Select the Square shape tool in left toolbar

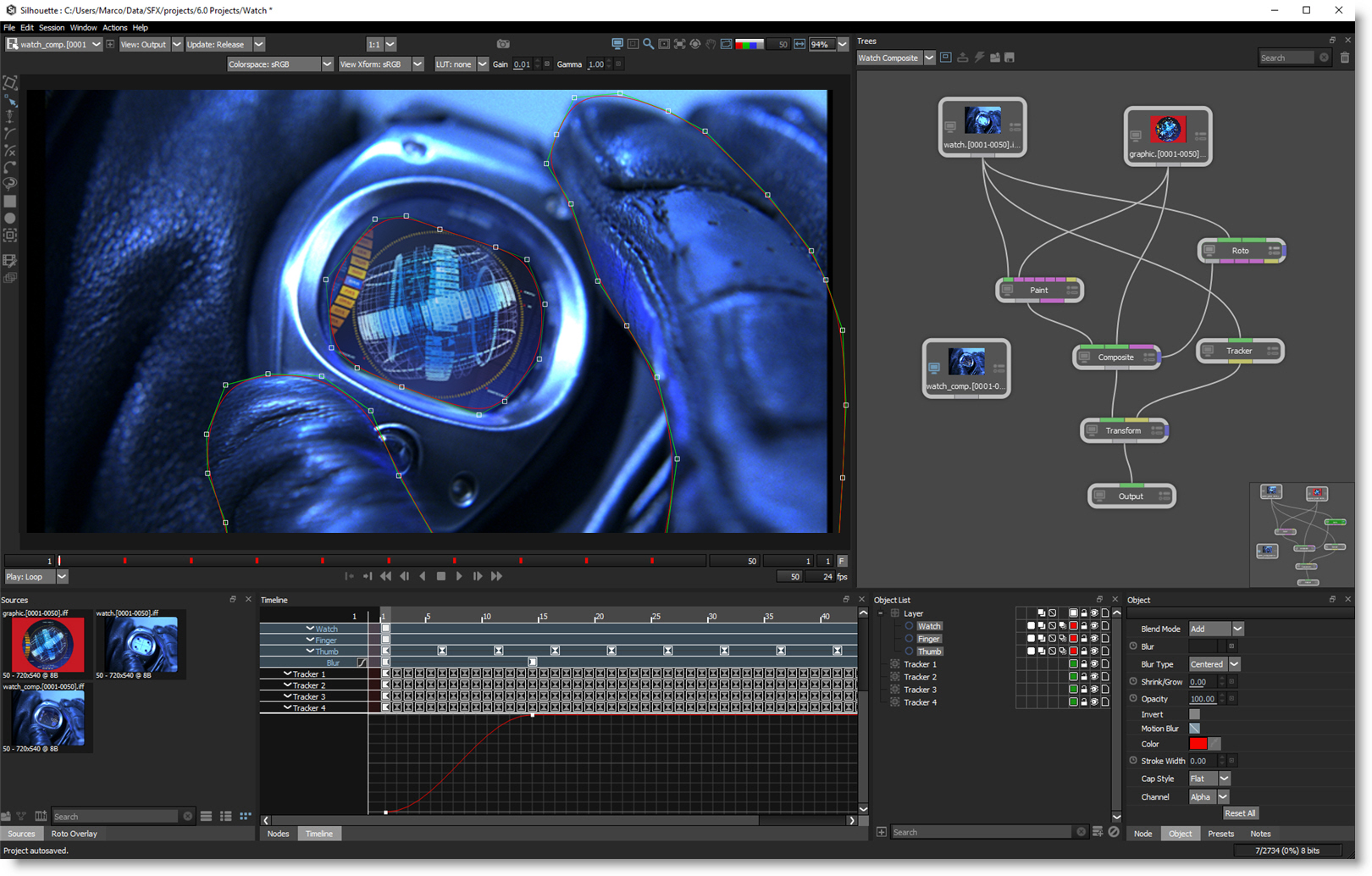tap(10, 202)
